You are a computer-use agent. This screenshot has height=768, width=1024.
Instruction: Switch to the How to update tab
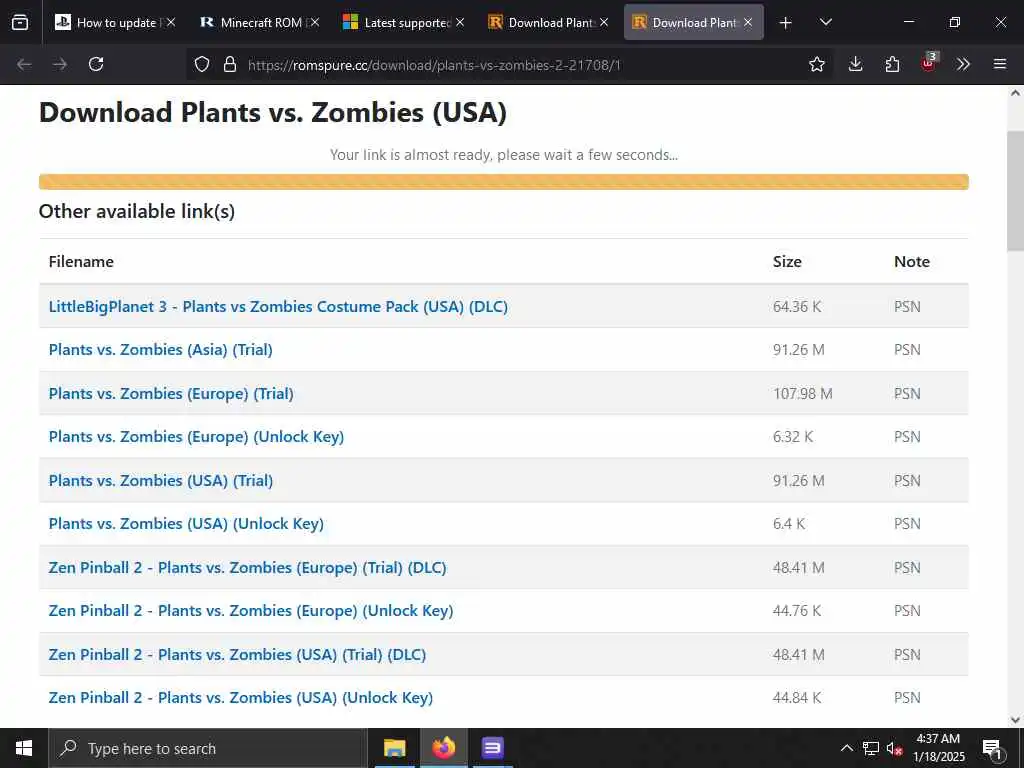pos(116,22)
